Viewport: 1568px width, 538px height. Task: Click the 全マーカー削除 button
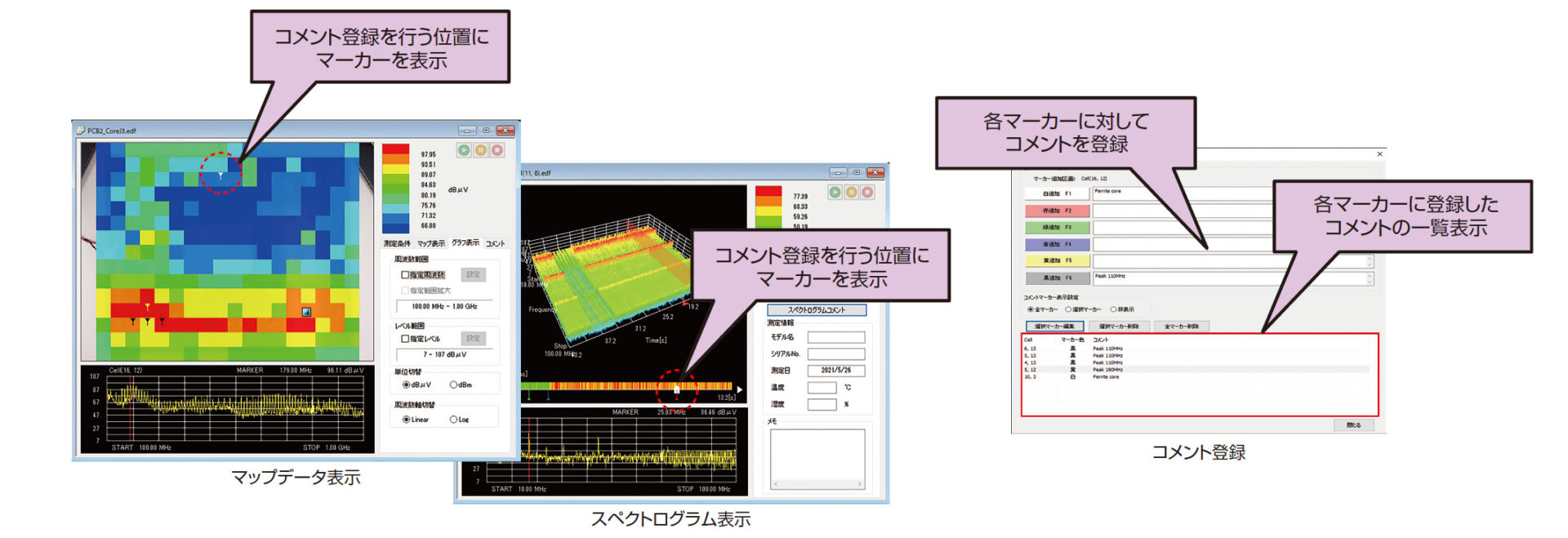(1182, 327)
